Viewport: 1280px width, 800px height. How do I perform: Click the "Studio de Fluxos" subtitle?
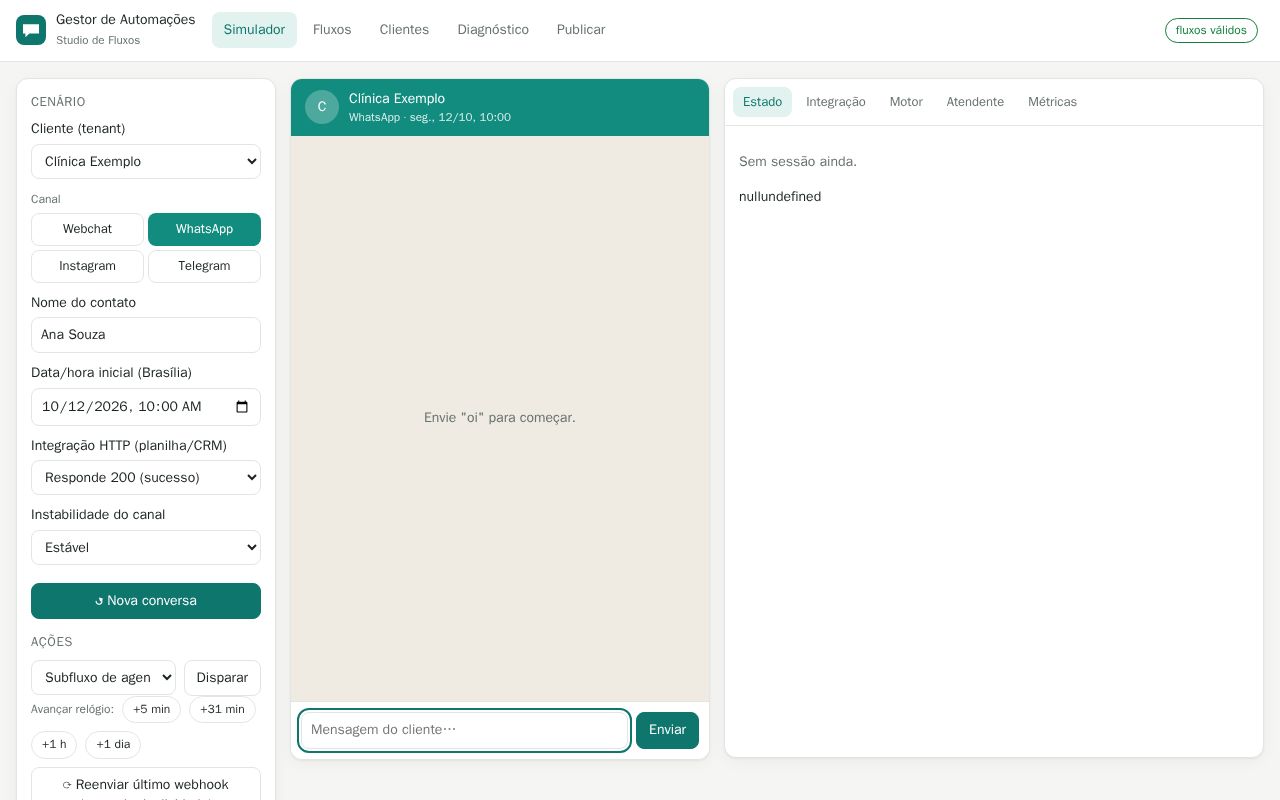(98, 41)
